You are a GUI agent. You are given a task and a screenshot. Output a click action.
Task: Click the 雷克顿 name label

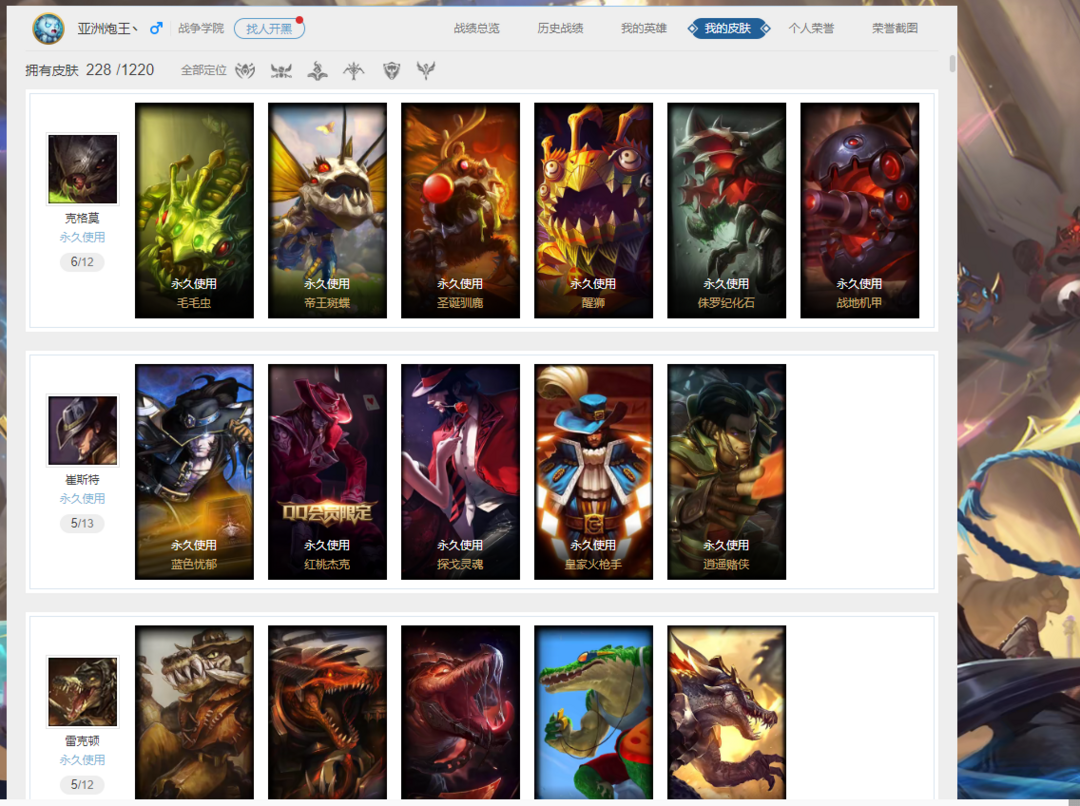82,741
